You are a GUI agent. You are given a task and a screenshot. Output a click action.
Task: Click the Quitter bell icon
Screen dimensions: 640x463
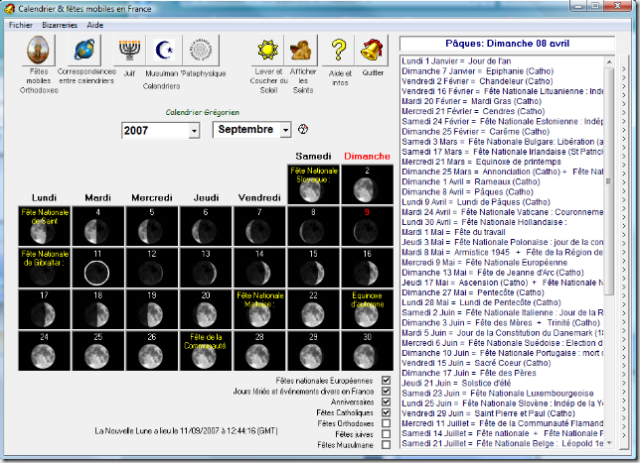372,49
